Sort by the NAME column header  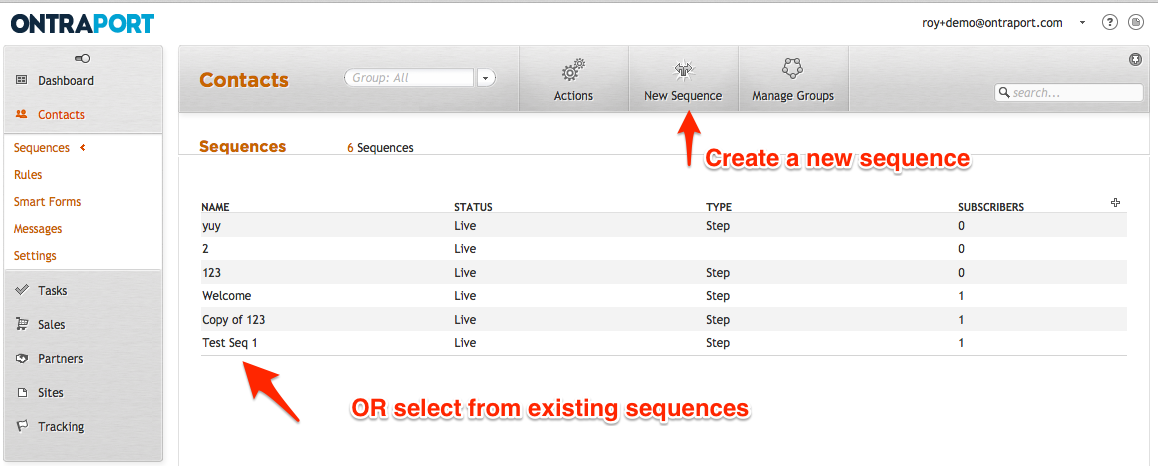(216, 208)
